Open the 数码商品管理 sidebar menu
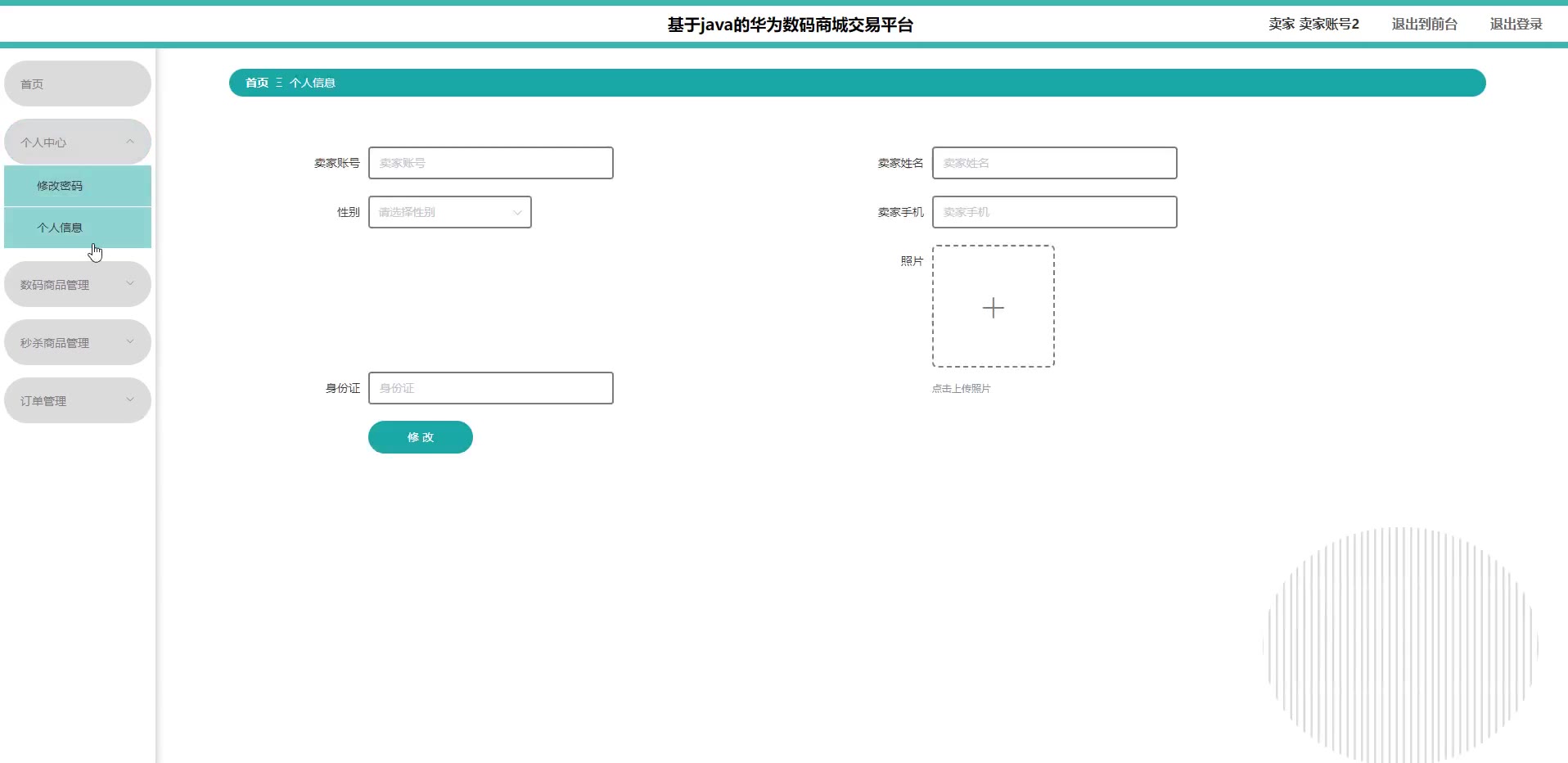The image size is (1568, 763). (x=78, y=284)
